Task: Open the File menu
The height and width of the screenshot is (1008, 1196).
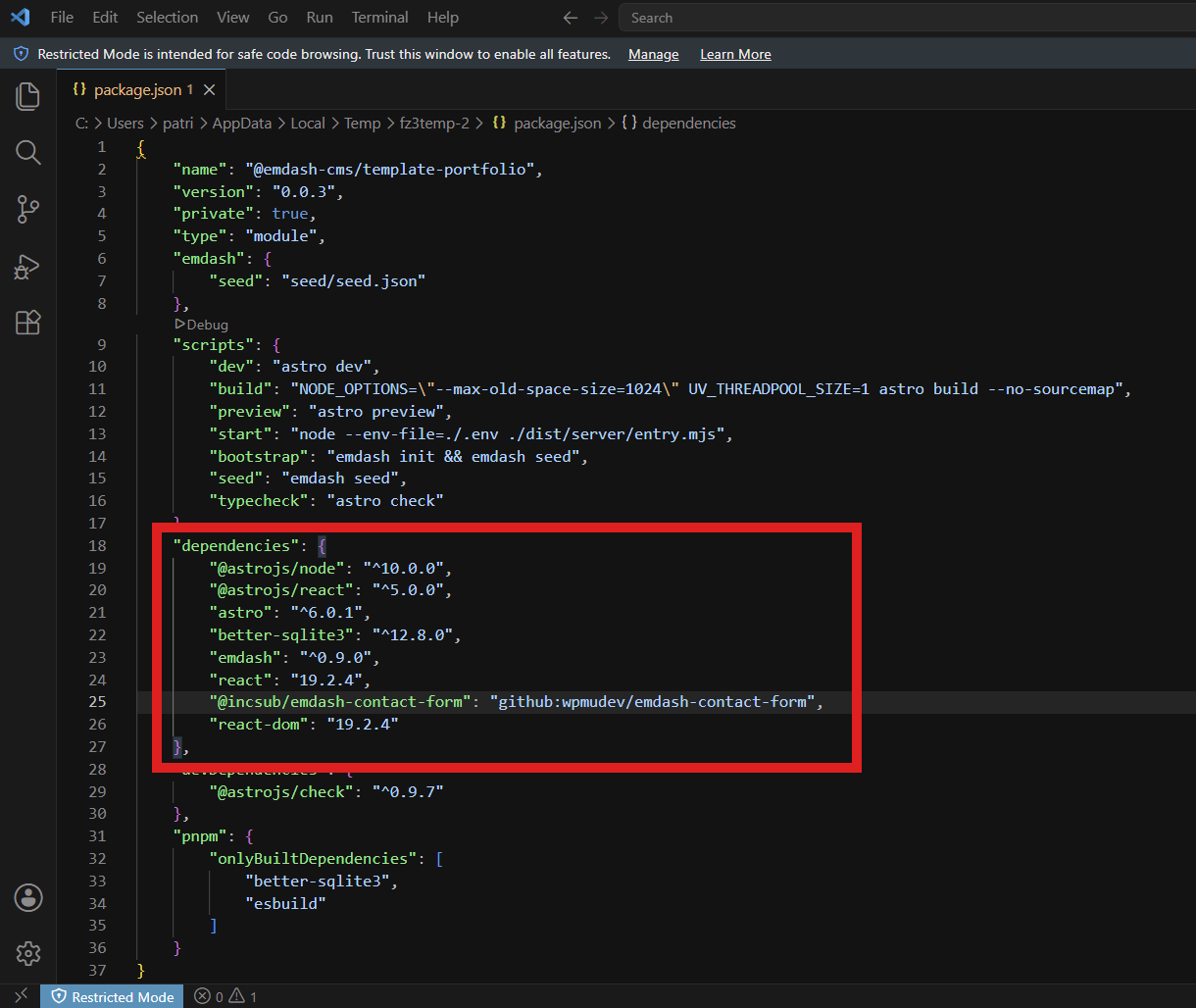Action: point(62,18)
